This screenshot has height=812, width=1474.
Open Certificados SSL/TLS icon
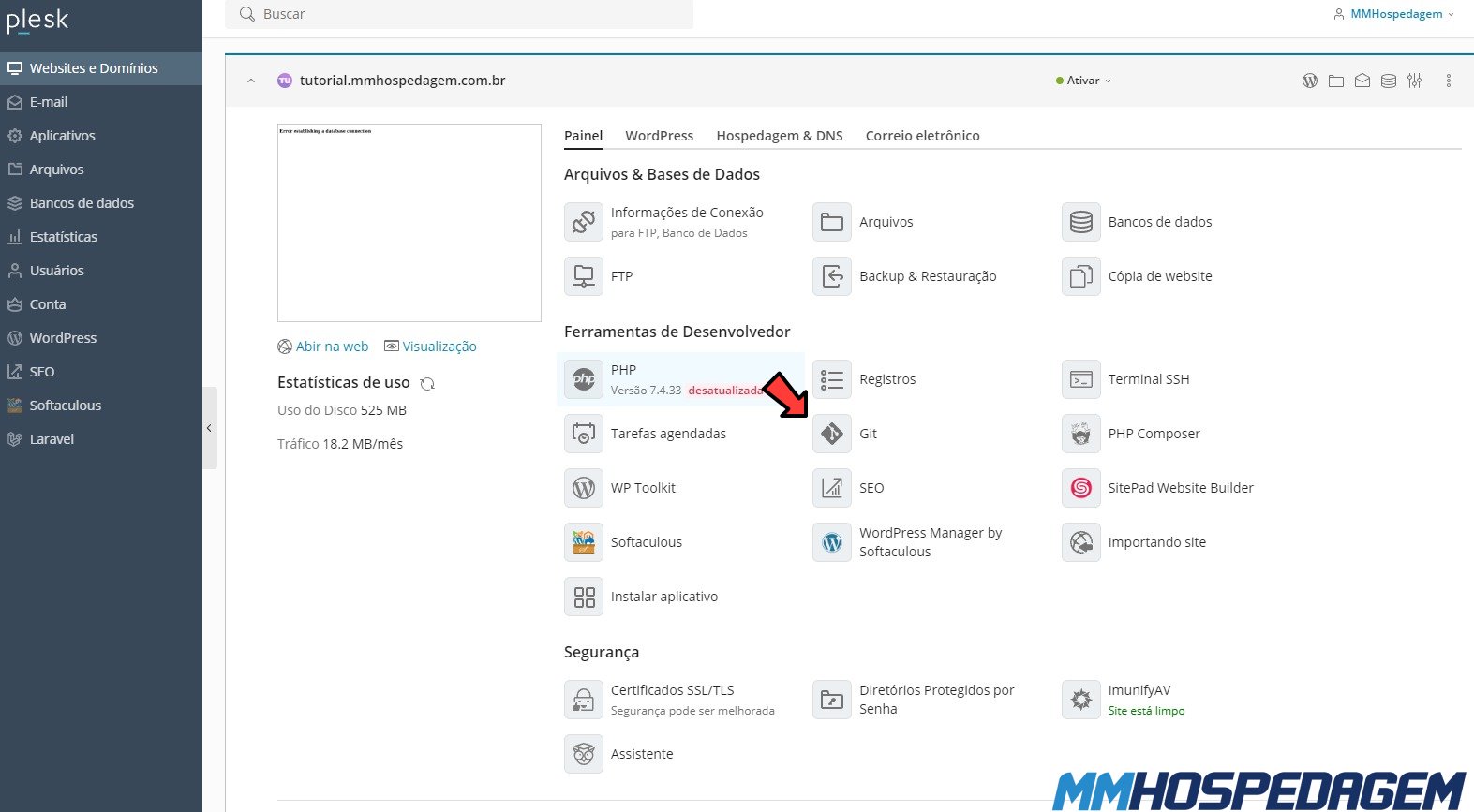584,700
